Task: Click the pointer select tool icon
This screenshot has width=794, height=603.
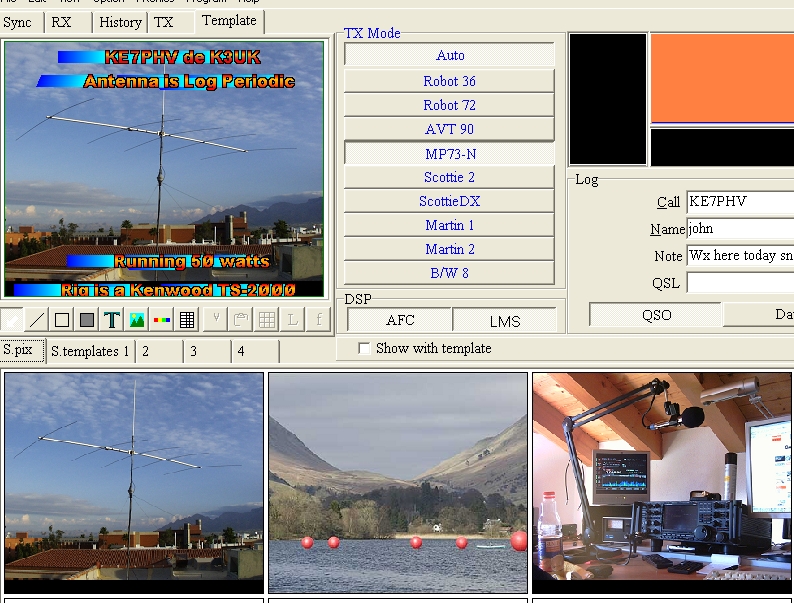Action: click(13, 320)
